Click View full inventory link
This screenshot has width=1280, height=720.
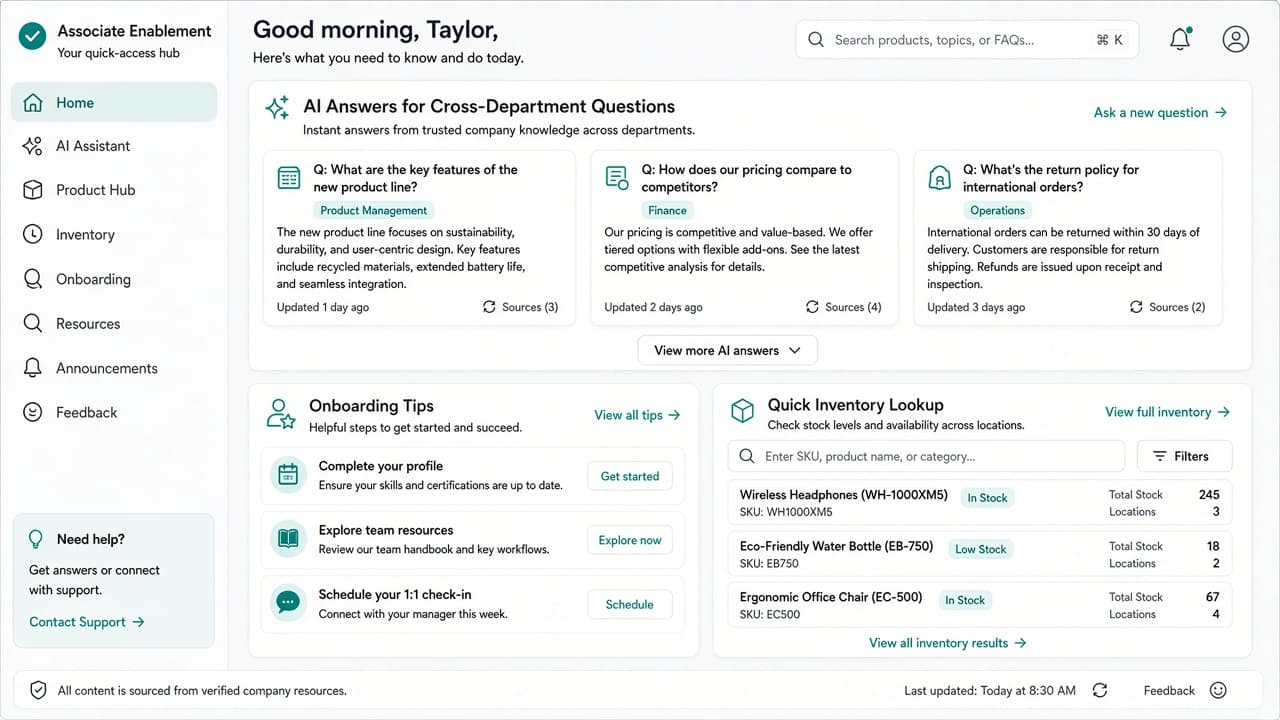click(x=1167, y=412)
